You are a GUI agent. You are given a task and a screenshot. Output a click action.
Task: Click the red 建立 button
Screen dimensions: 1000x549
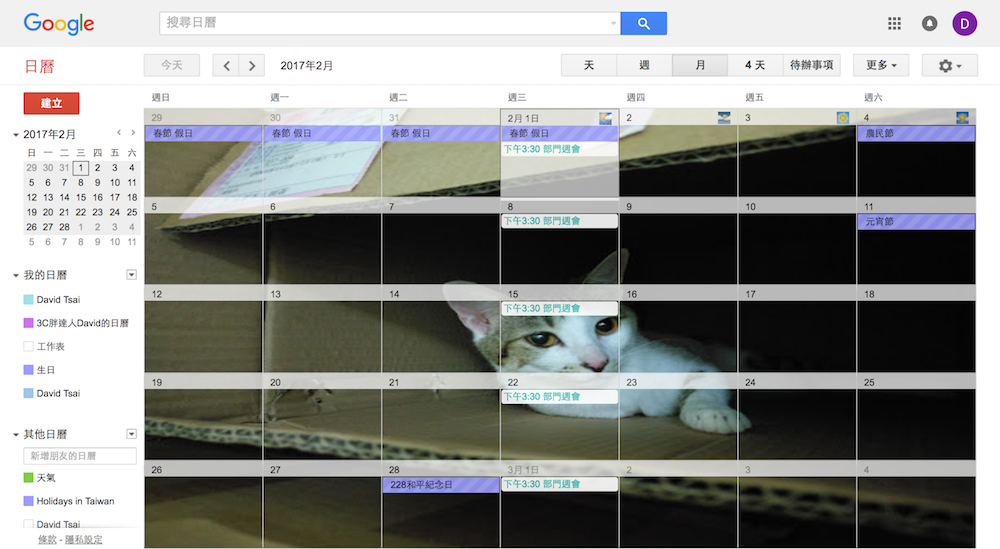click(51, 103)
